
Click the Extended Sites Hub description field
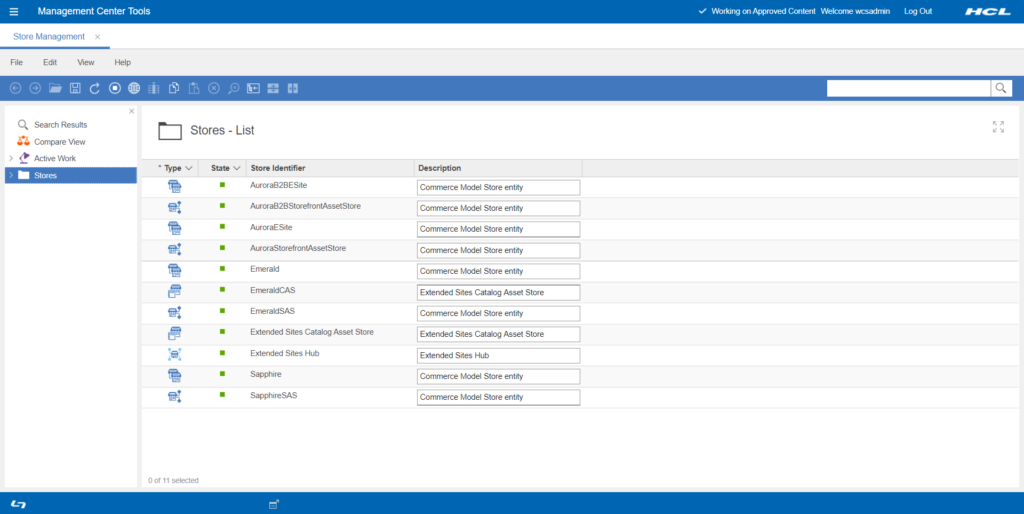498,355
